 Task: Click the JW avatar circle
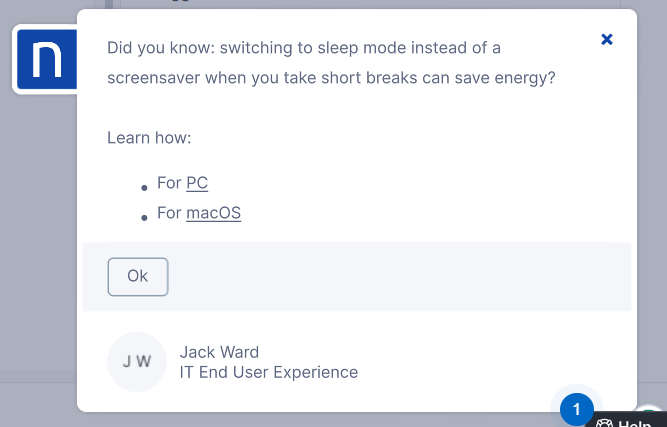point(136,361)
